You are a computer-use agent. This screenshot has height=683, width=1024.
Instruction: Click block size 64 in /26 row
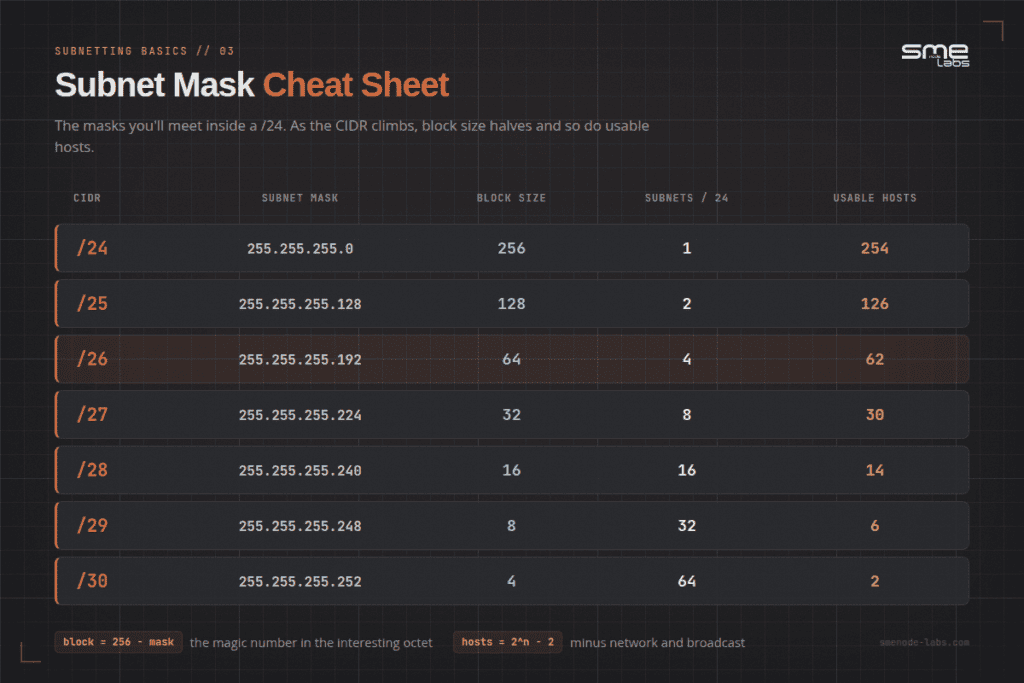[511, 359]
